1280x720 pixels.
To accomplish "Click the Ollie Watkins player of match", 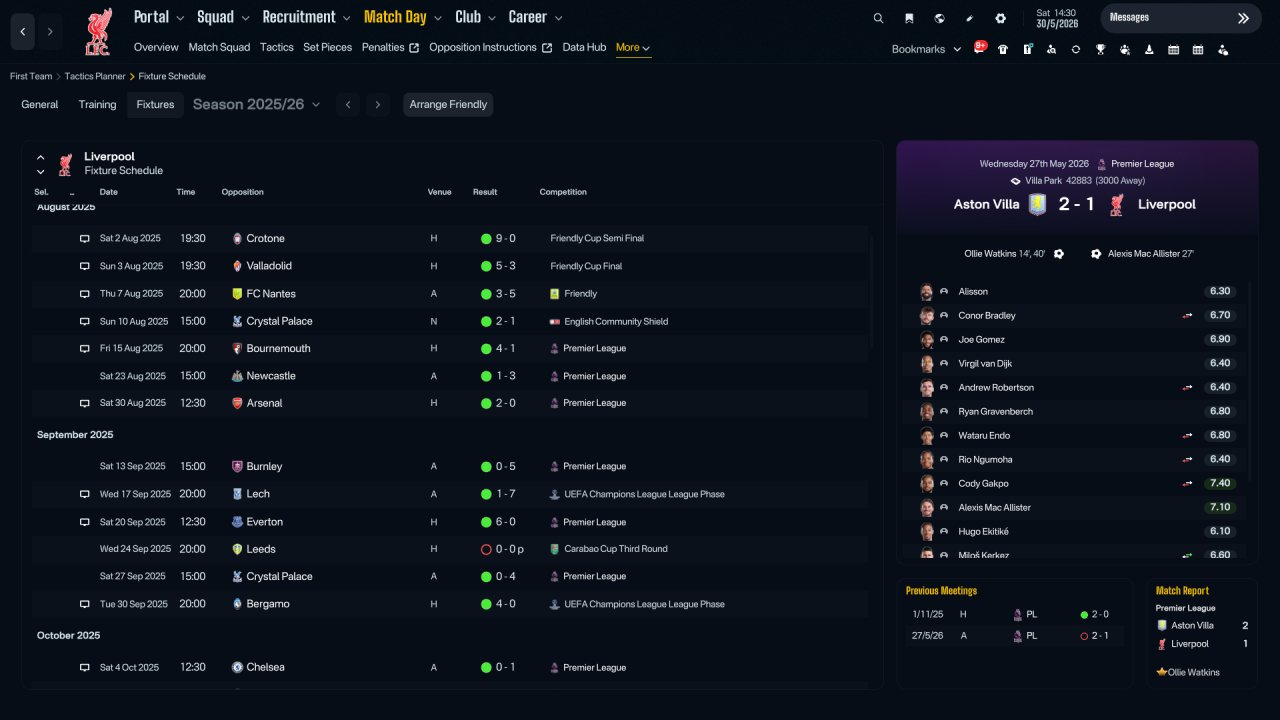I will (x=1194, y=672).
